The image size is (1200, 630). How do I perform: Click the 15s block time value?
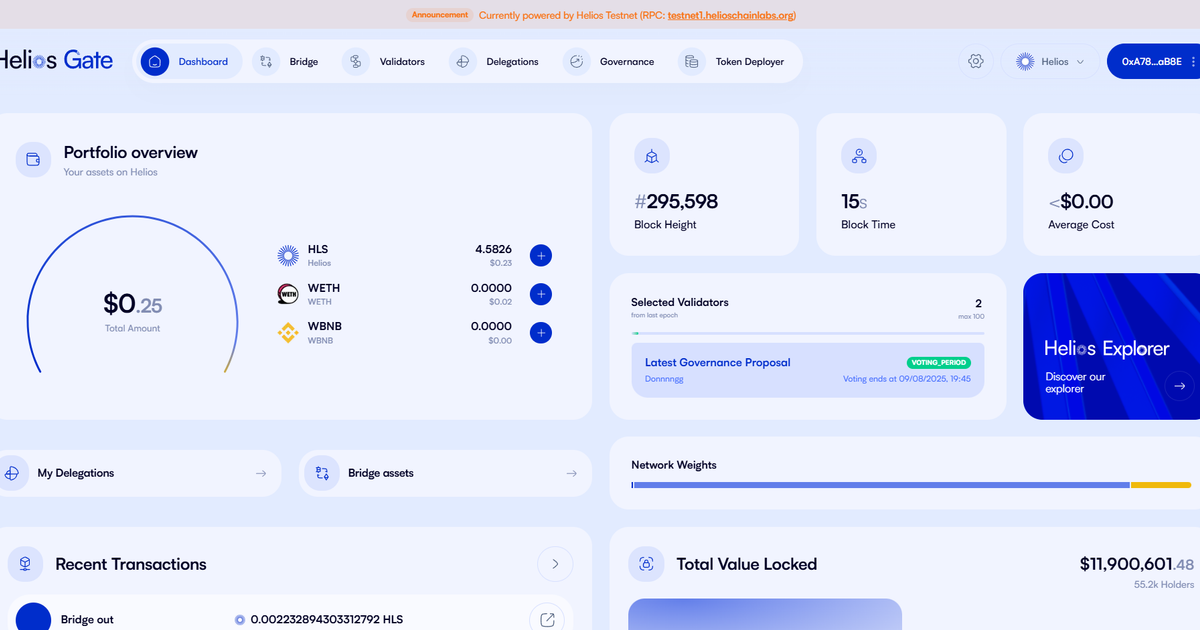coord(854,202)
